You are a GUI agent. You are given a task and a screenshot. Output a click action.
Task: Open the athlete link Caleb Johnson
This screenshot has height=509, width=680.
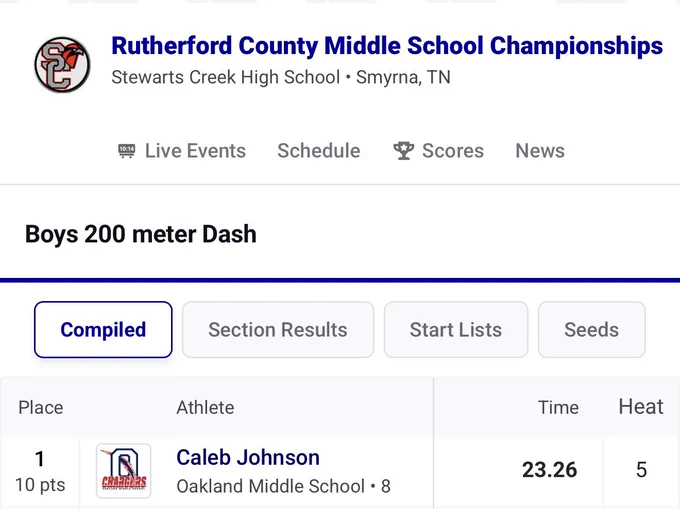(x=248, y=457)
